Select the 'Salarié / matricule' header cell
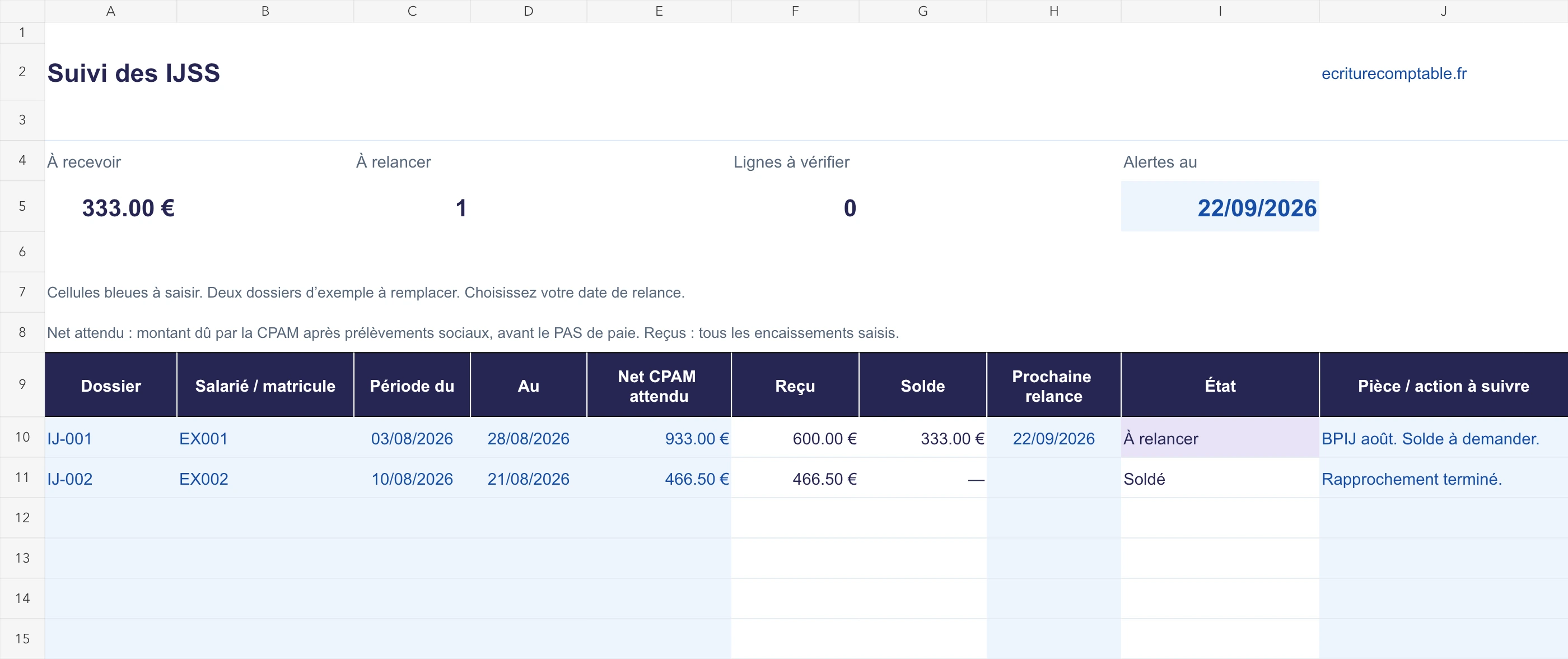Viewport: 1568px width, 659px height. click(x=265, y=386)
